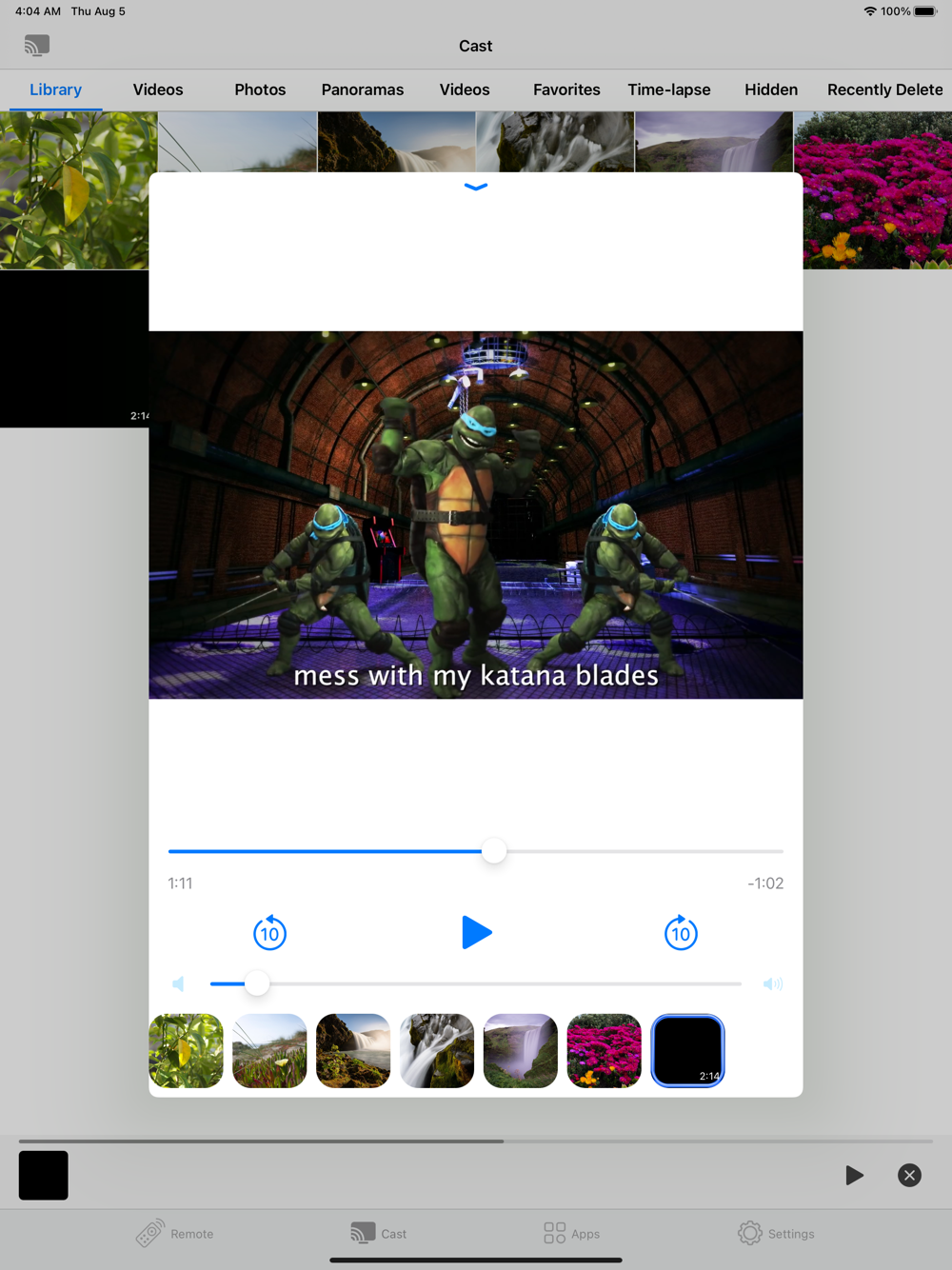Click the video progress slider knob

[x=494, y=851]
